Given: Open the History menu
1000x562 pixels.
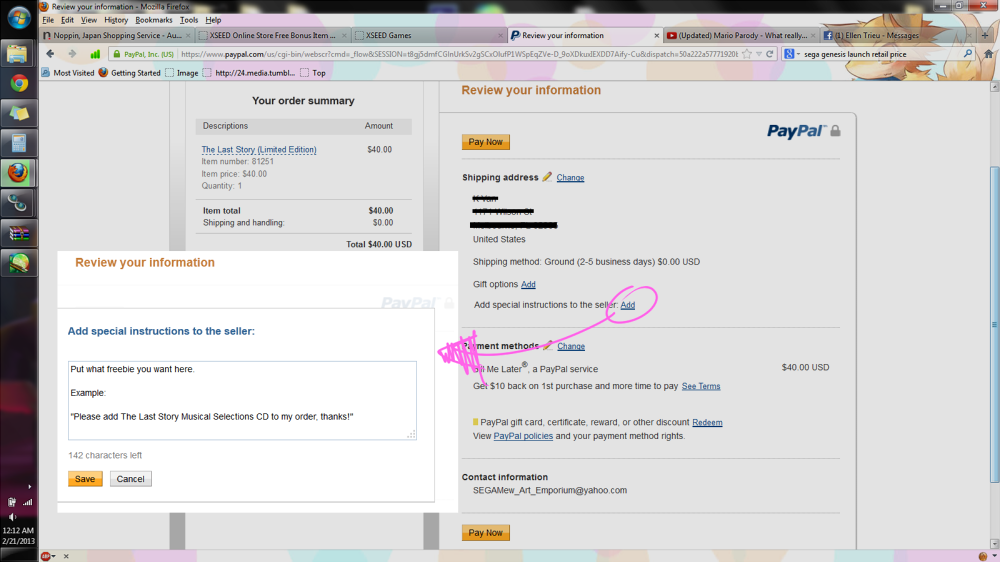Looking at the screenshot, I should click(116, 20).
